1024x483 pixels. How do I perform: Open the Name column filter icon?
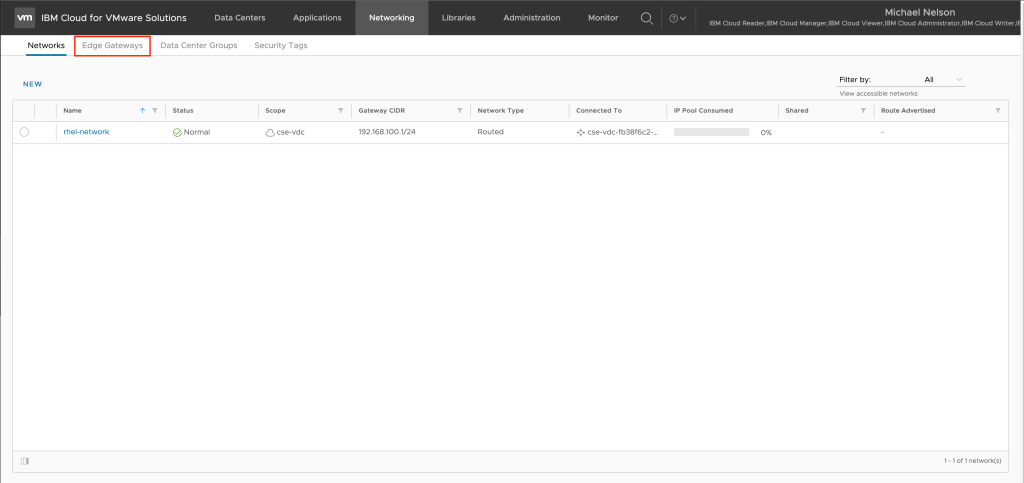pyautogui.click(x=154, y=110)
